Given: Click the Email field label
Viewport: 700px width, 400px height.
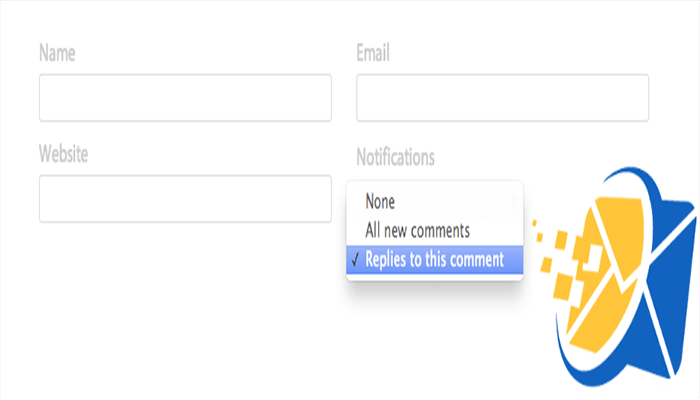Looking at the screenshot, I should pos(372,53).
